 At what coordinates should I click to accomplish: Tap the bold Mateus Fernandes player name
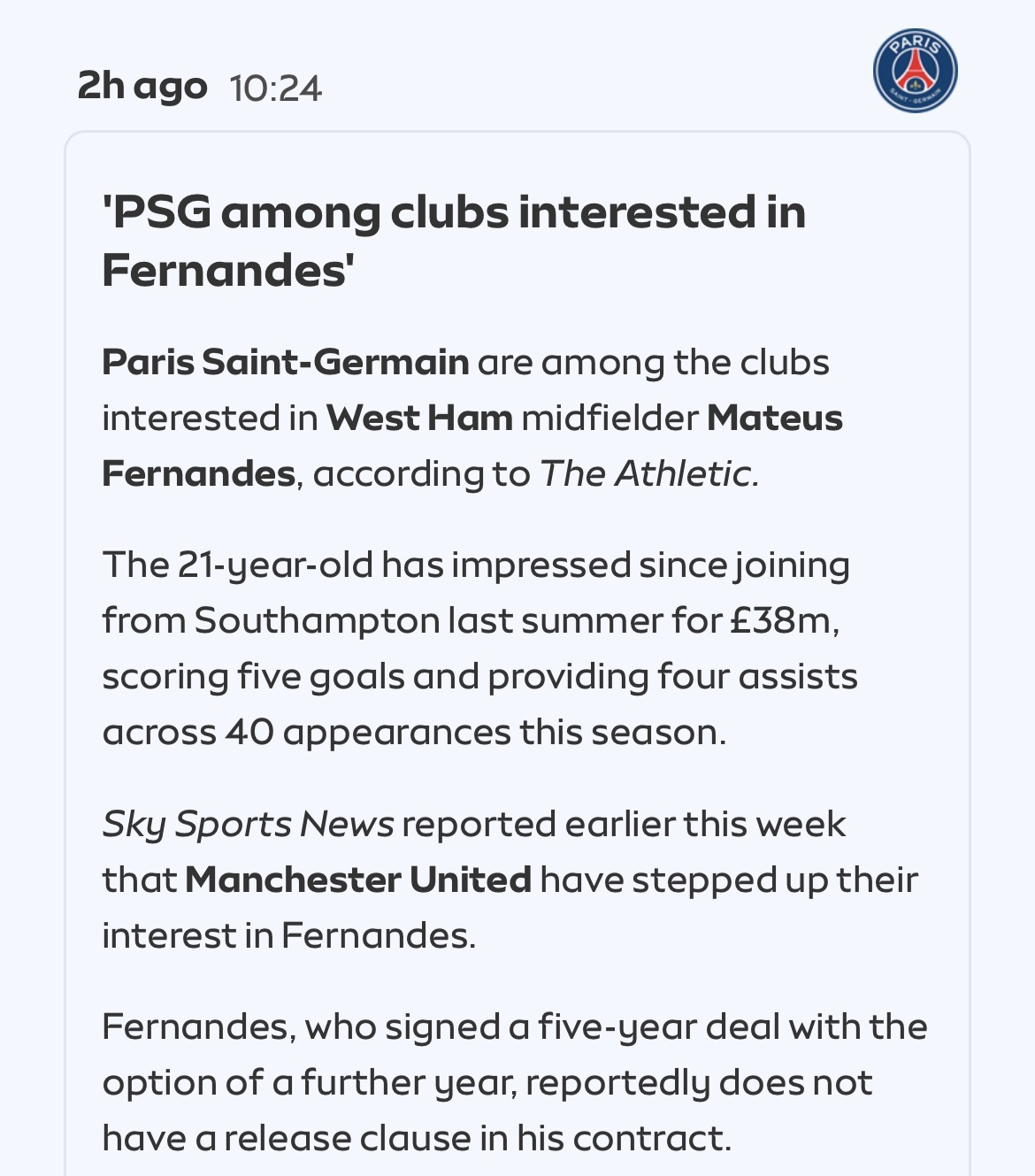[472, 445]
